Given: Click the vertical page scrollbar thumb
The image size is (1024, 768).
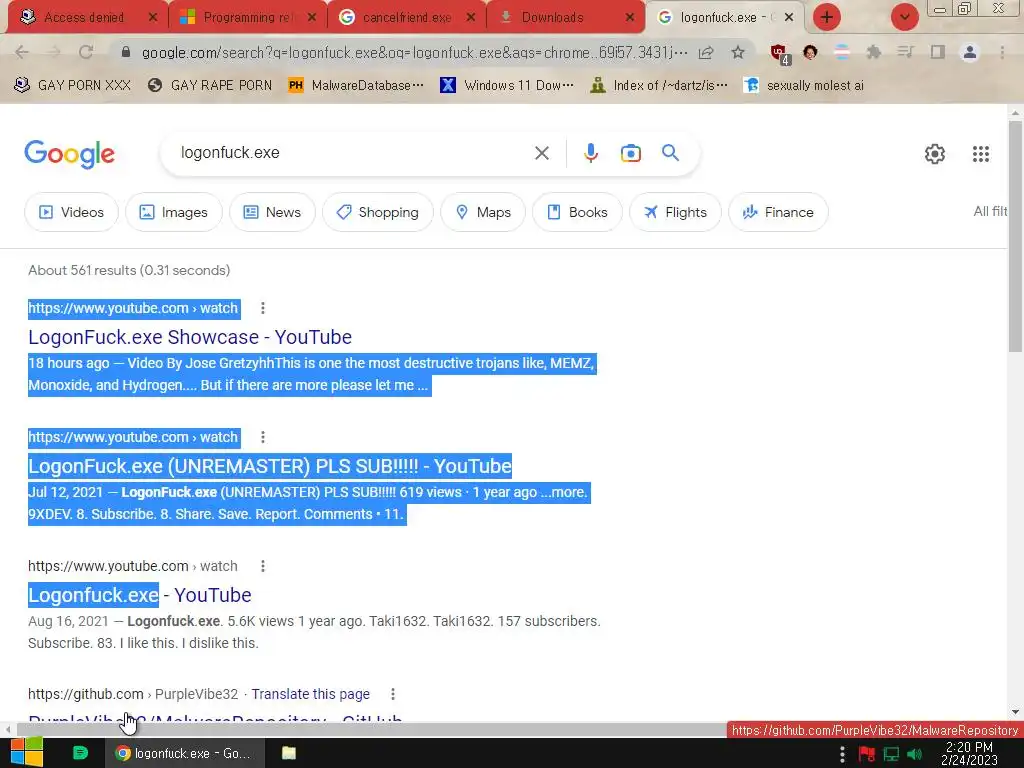Looking at the screenshot, I should 1015,236.
